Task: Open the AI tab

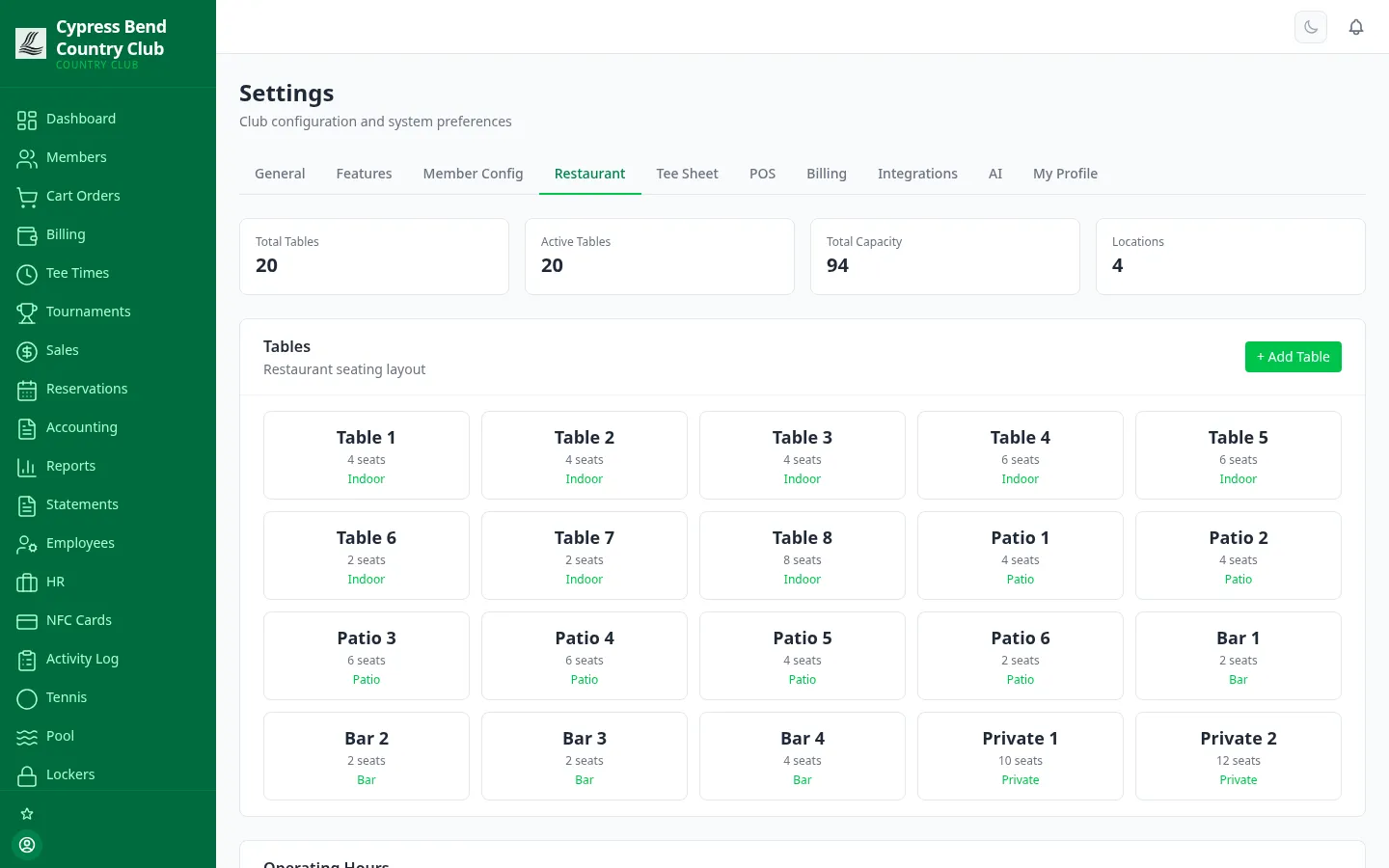Action: [x=995, y=174]
